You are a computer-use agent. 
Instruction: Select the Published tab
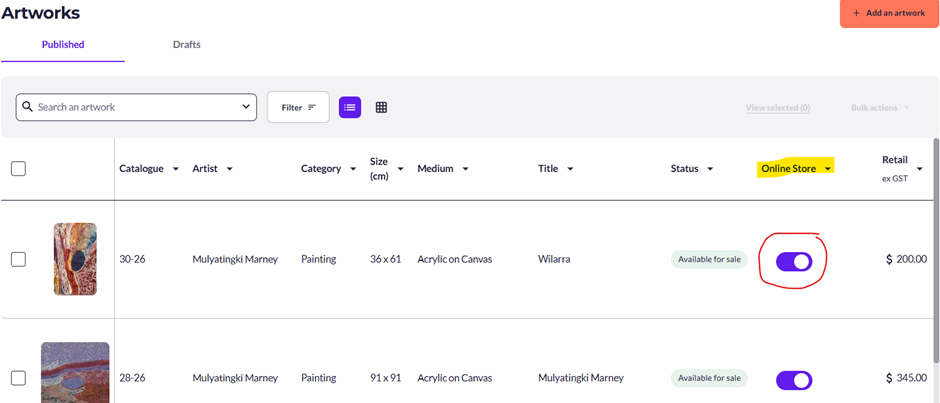[63, 45]
